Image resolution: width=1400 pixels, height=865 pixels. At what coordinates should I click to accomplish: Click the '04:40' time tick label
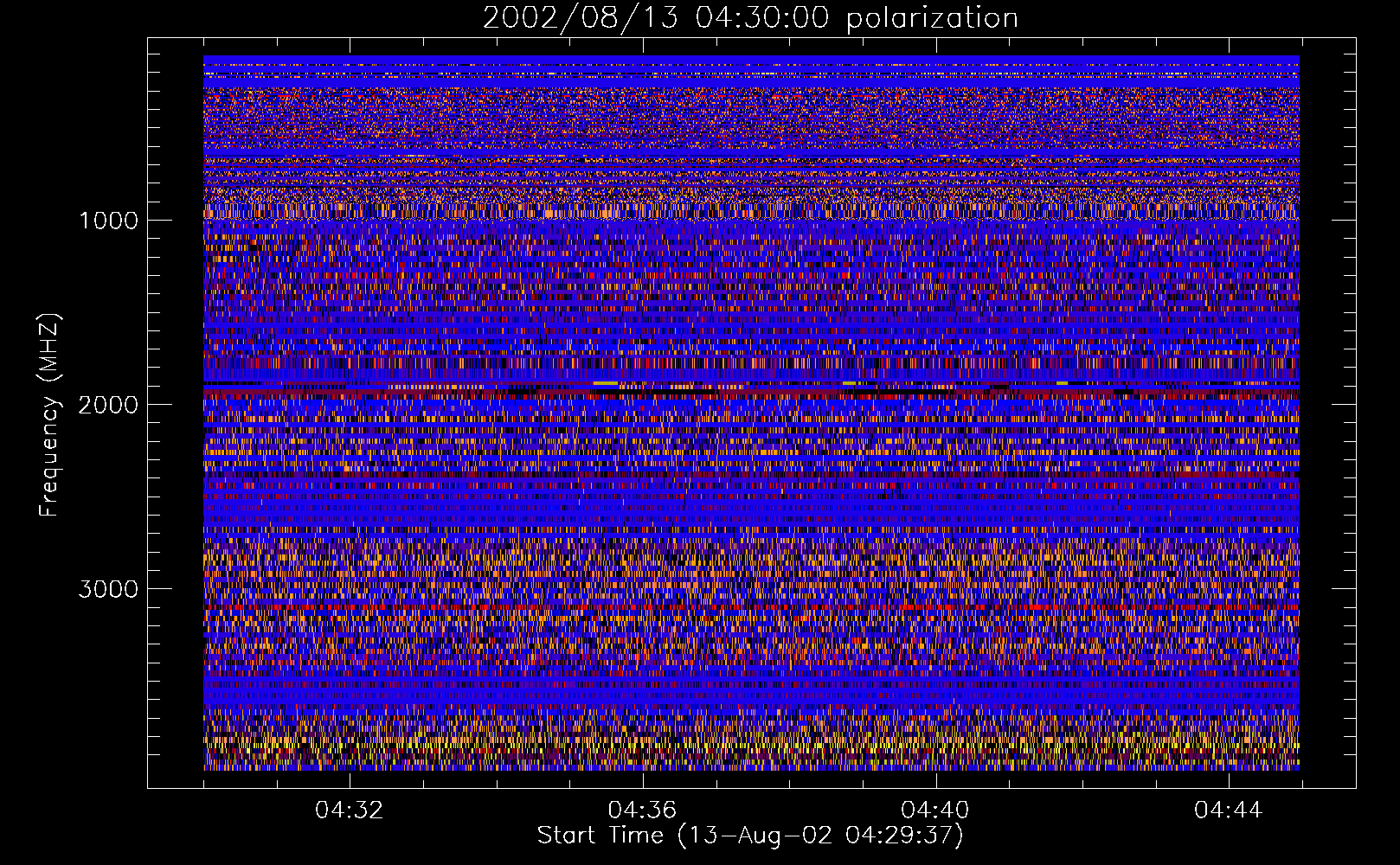[935, 811]
